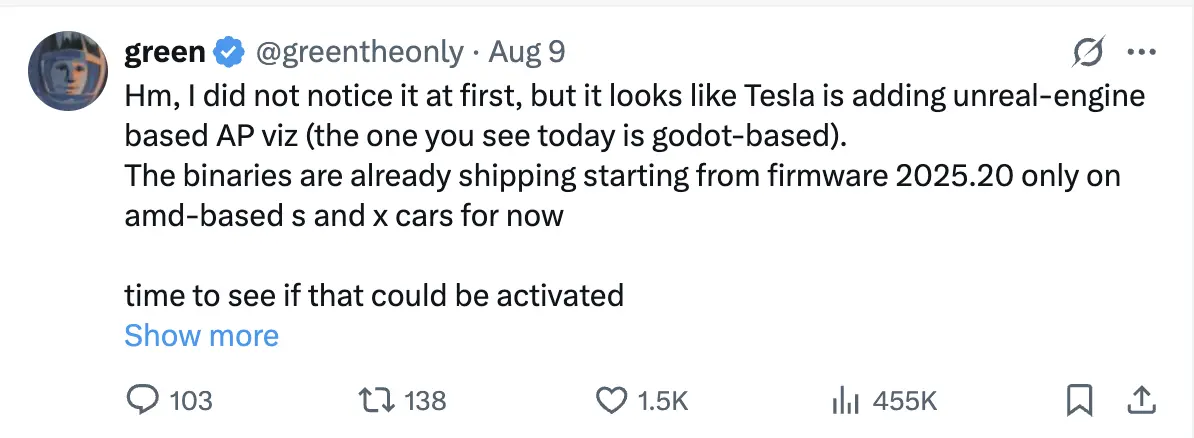Click the display name "green"
Image resolution: width=1194 pixels, height=438 pixels.
tap(165, 52)
